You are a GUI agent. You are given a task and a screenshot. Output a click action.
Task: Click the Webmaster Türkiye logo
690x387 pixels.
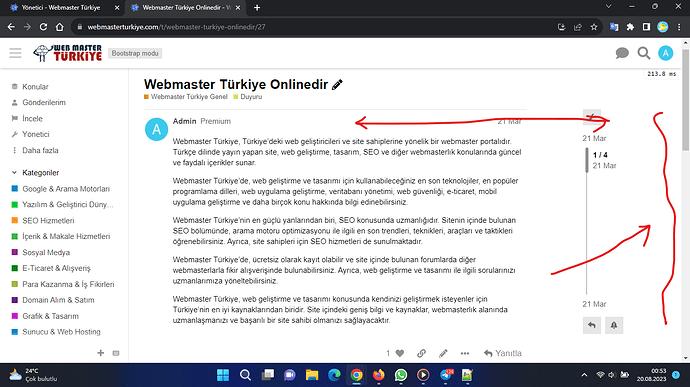click(68, 53)
